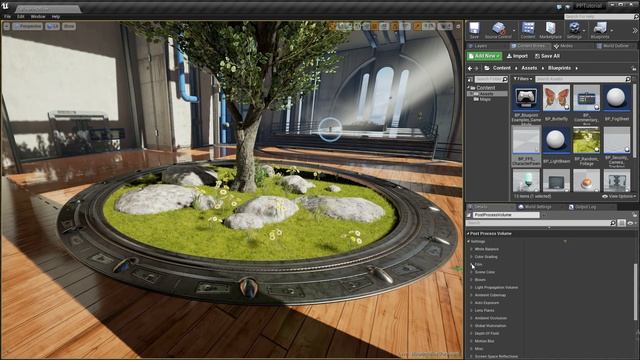640x360 pixels.
Task: Click the Import button
Action: click(x=517, y=56)
